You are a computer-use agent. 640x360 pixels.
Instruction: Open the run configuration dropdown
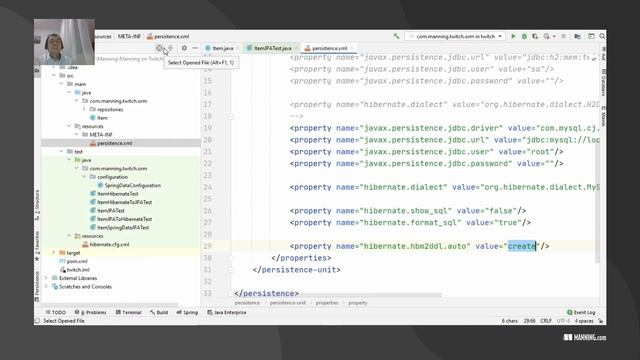pos(455,36)
